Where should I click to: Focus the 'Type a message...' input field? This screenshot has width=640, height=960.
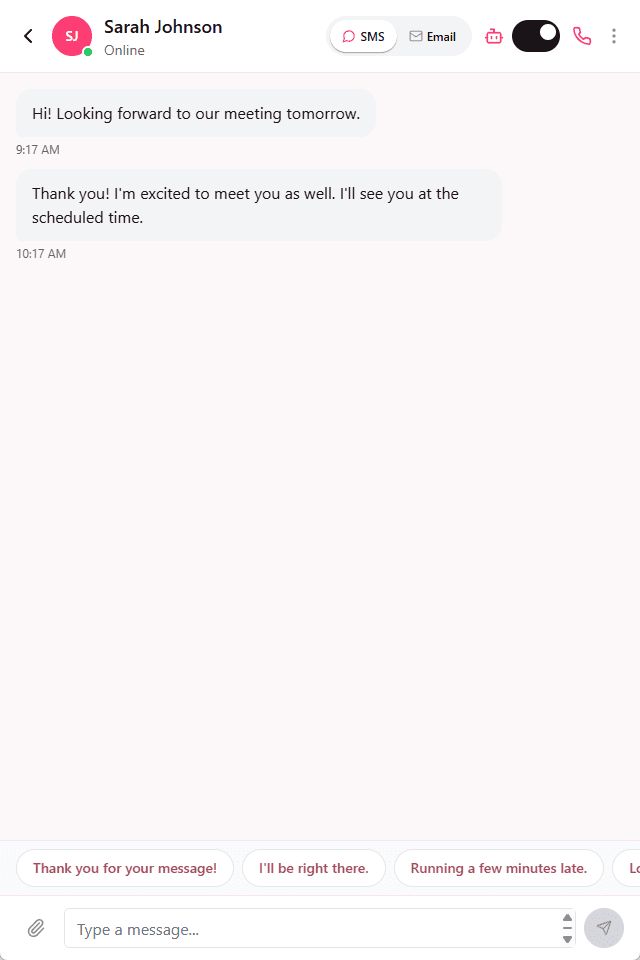click(310, 928)
